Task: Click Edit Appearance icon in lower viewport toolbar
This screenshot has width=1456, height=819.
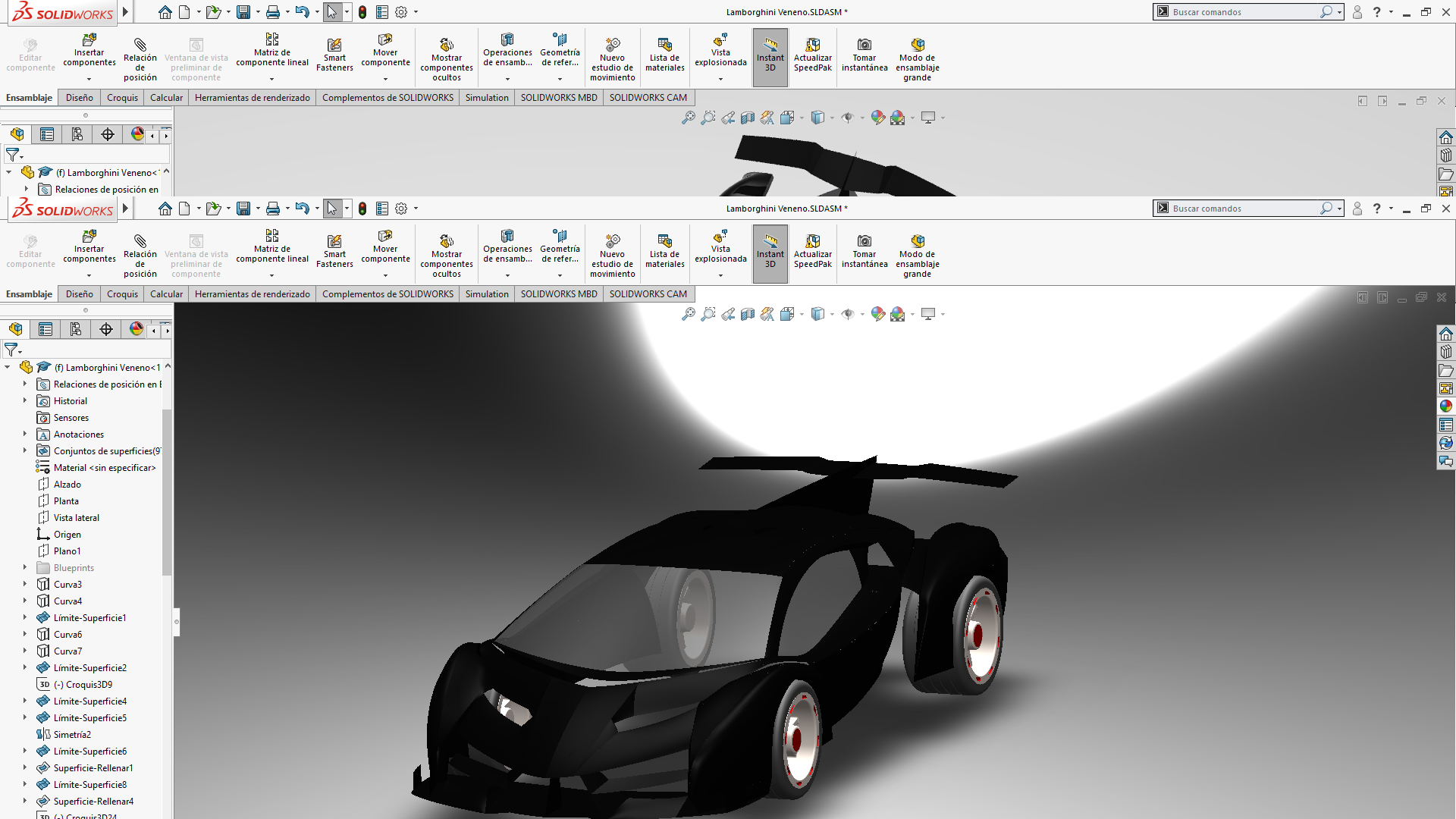Action: 878,314
